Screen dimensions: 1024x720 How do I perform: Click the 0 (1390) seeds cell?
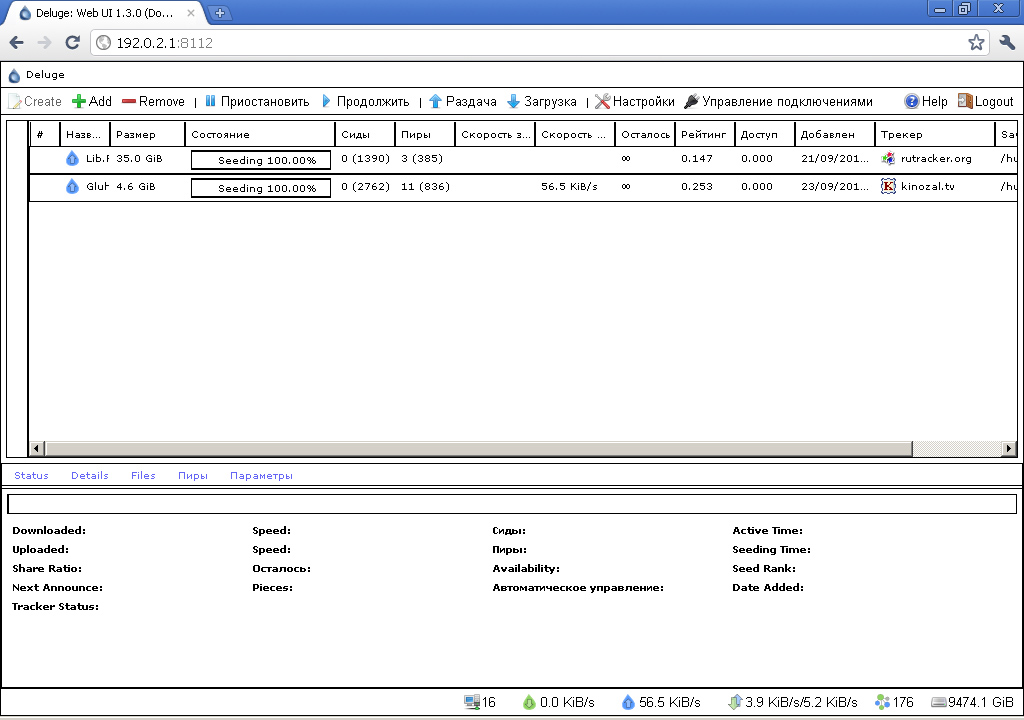pos(365,158)
